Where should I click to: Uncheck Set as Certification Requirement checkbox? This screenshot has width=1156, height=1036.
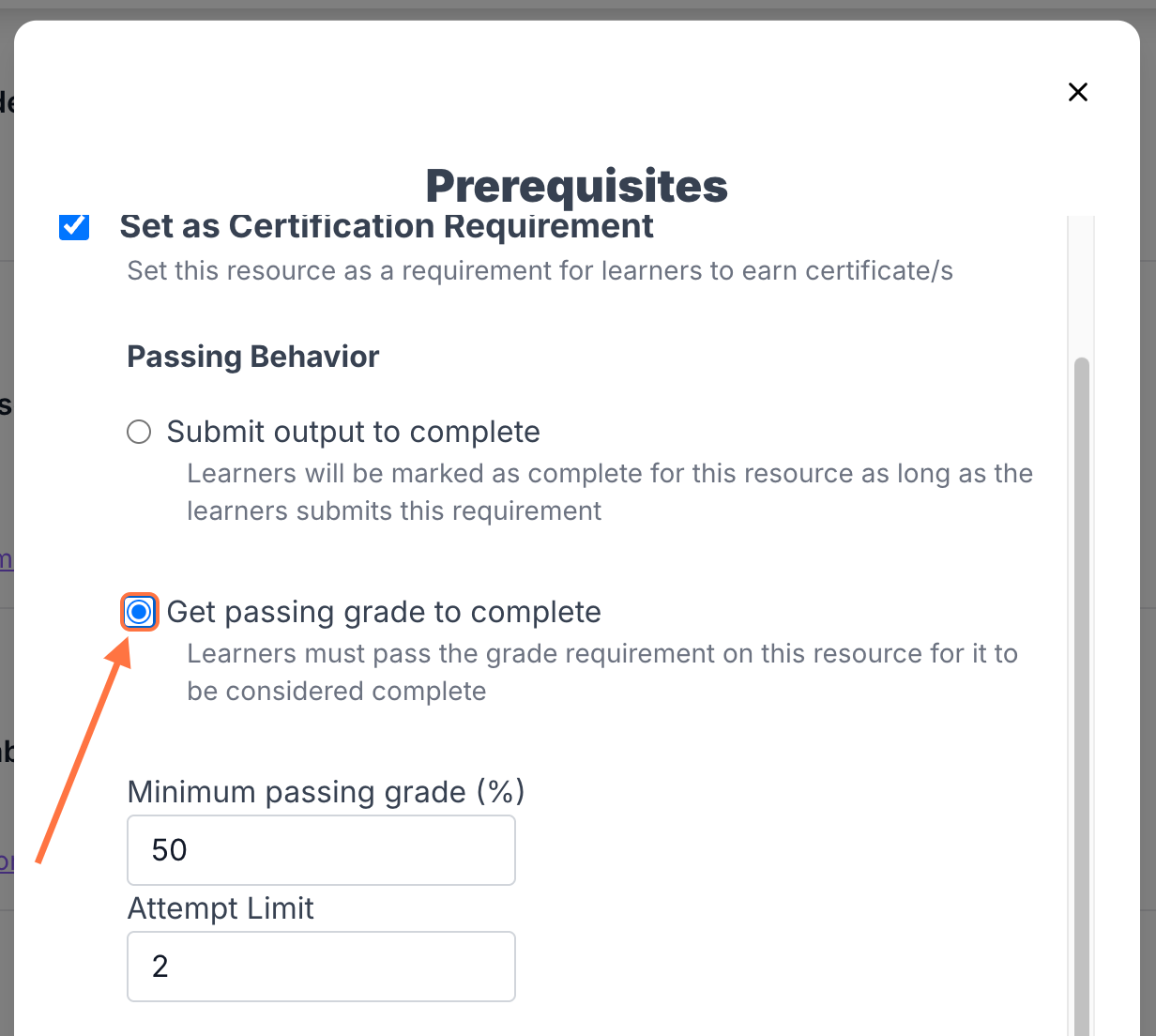click(x=74, y=226)
